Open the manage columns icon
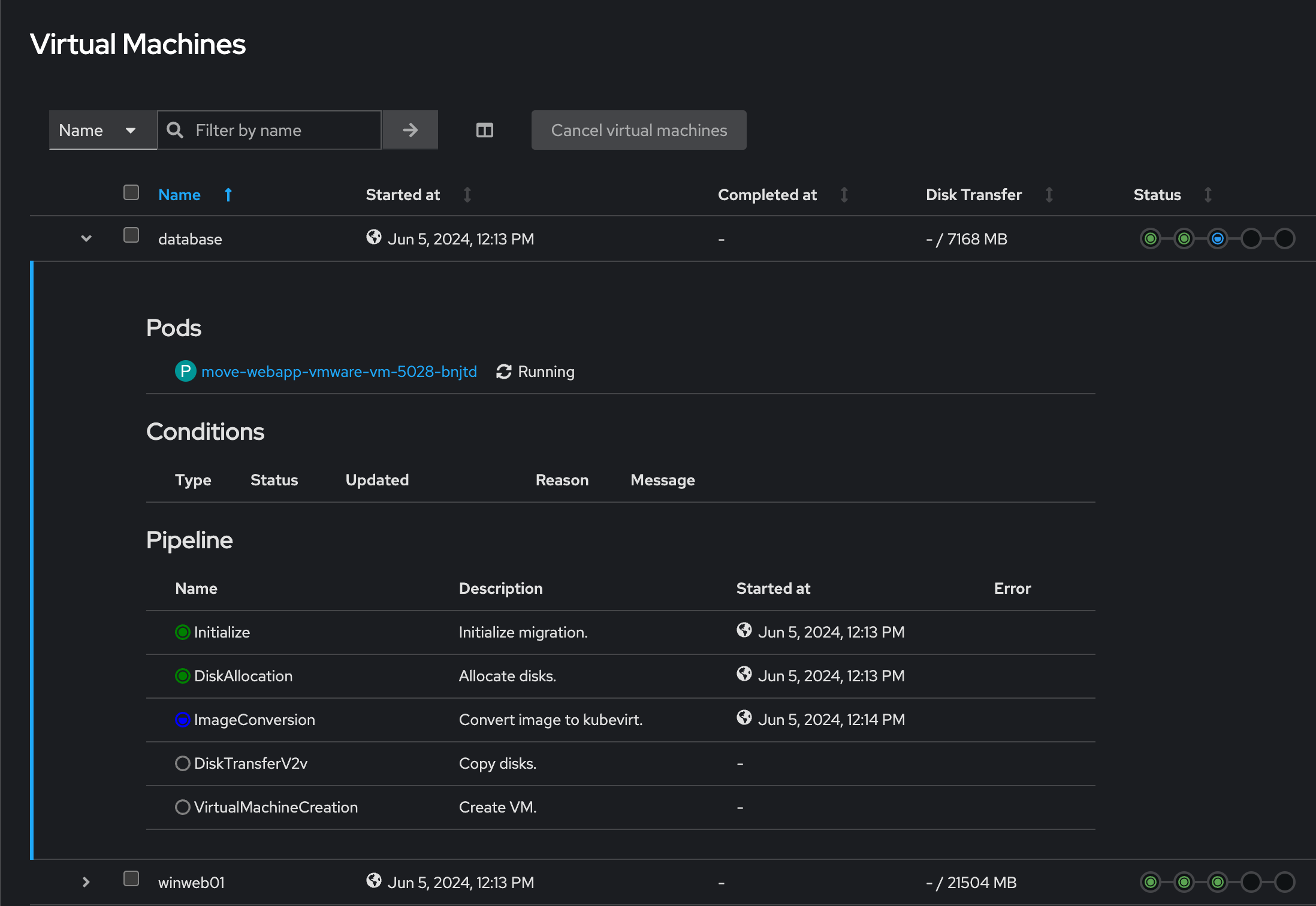This screenshot has width=1316, height=906. pos(484,130)
